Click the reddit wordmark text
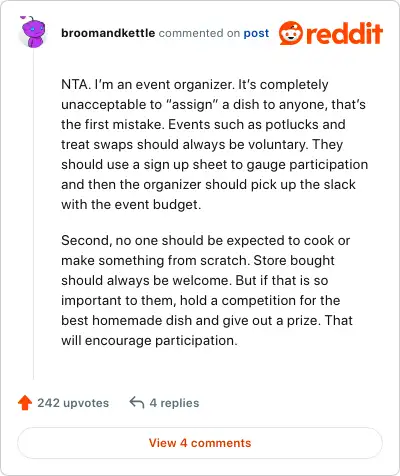The width and height of the screenshot is (400, 476). click(x=344, y=33)
